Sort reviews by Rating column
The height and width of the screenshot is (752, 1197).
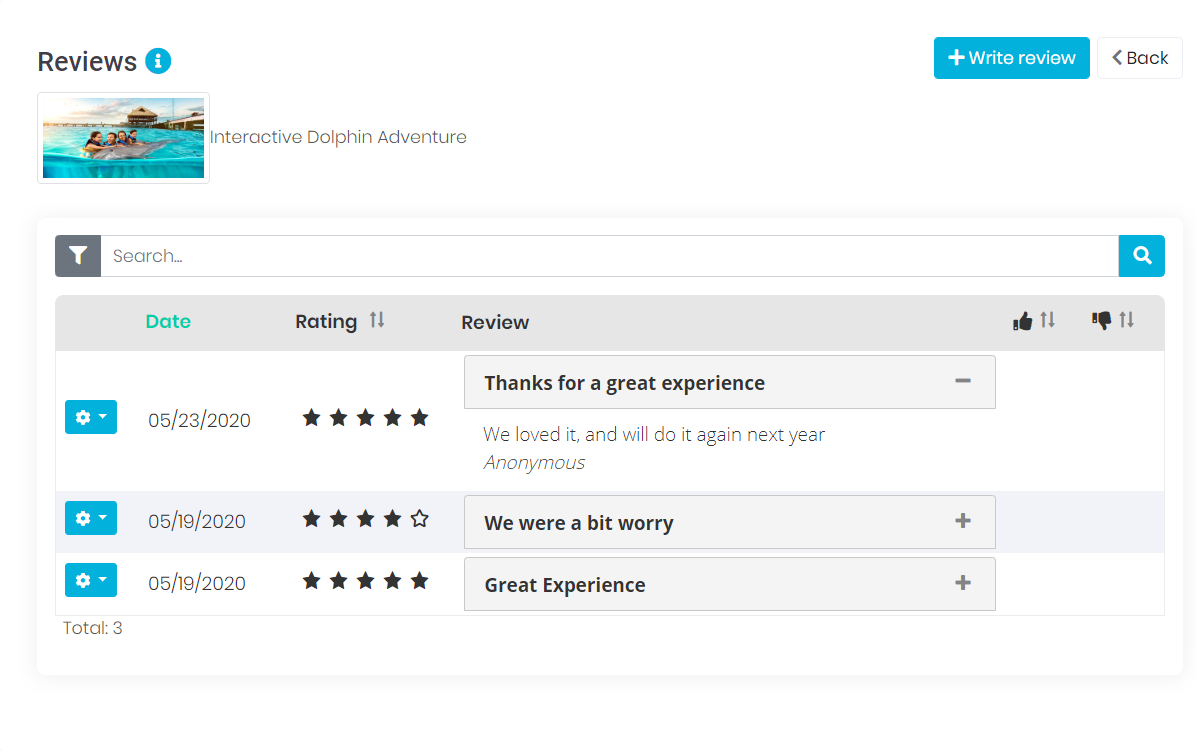point(376,321)
